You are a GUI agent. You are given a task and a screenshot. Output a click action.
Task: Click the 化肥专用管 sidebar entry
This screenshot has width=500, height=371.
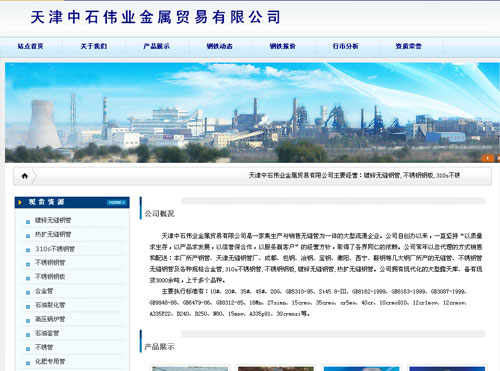coord(50,361)
